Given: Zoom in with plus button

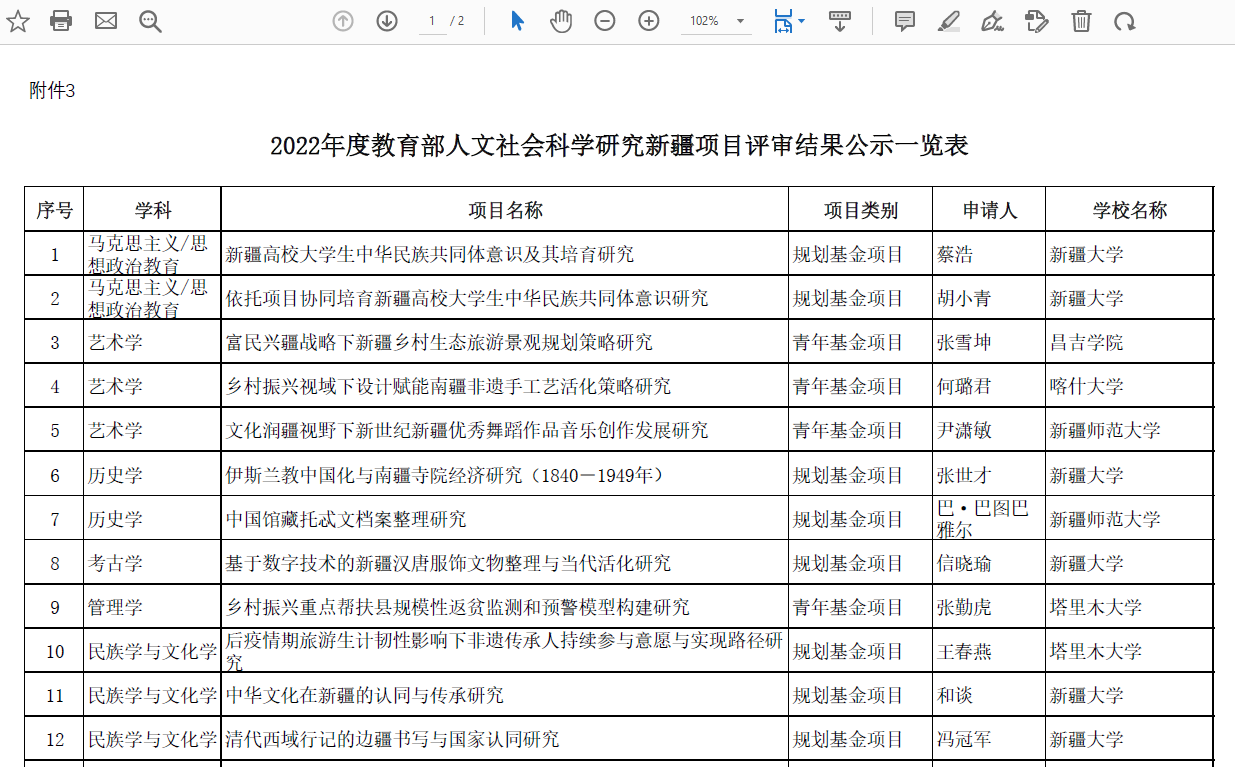Looking at the screenshot, I should click(x=649, y=21).
